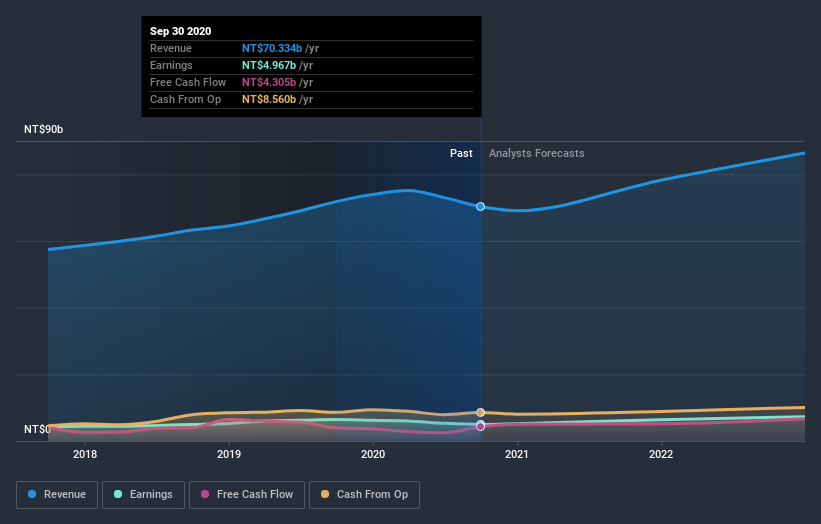Select the 2022 x-axis label

pos(661,454)
